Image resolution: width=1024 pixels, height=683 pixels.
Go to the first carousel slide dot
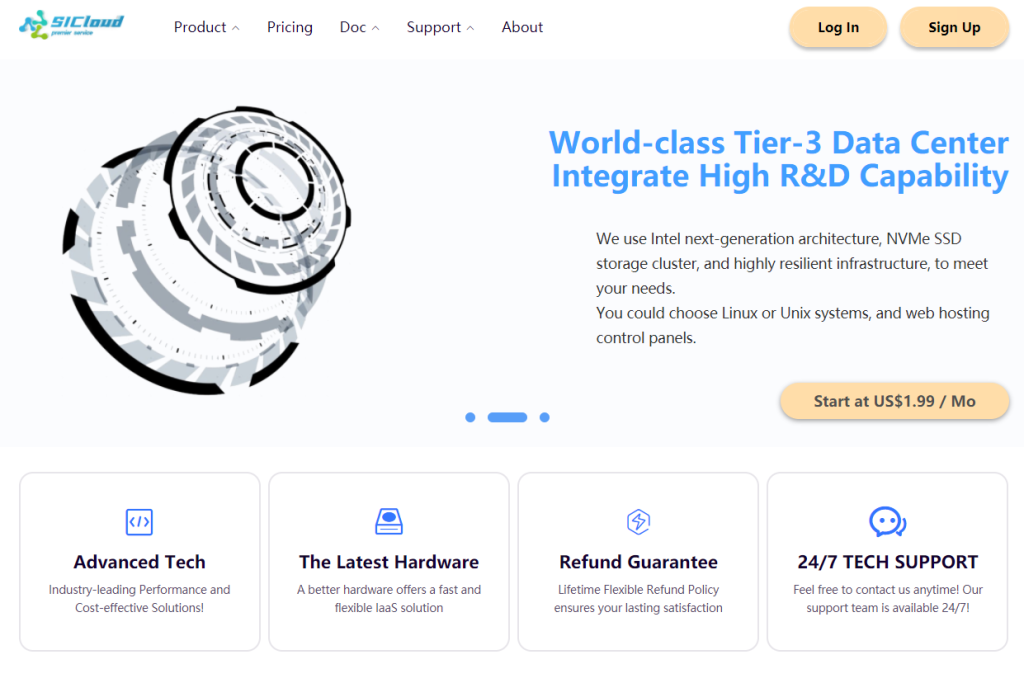[x=470, y=417]
